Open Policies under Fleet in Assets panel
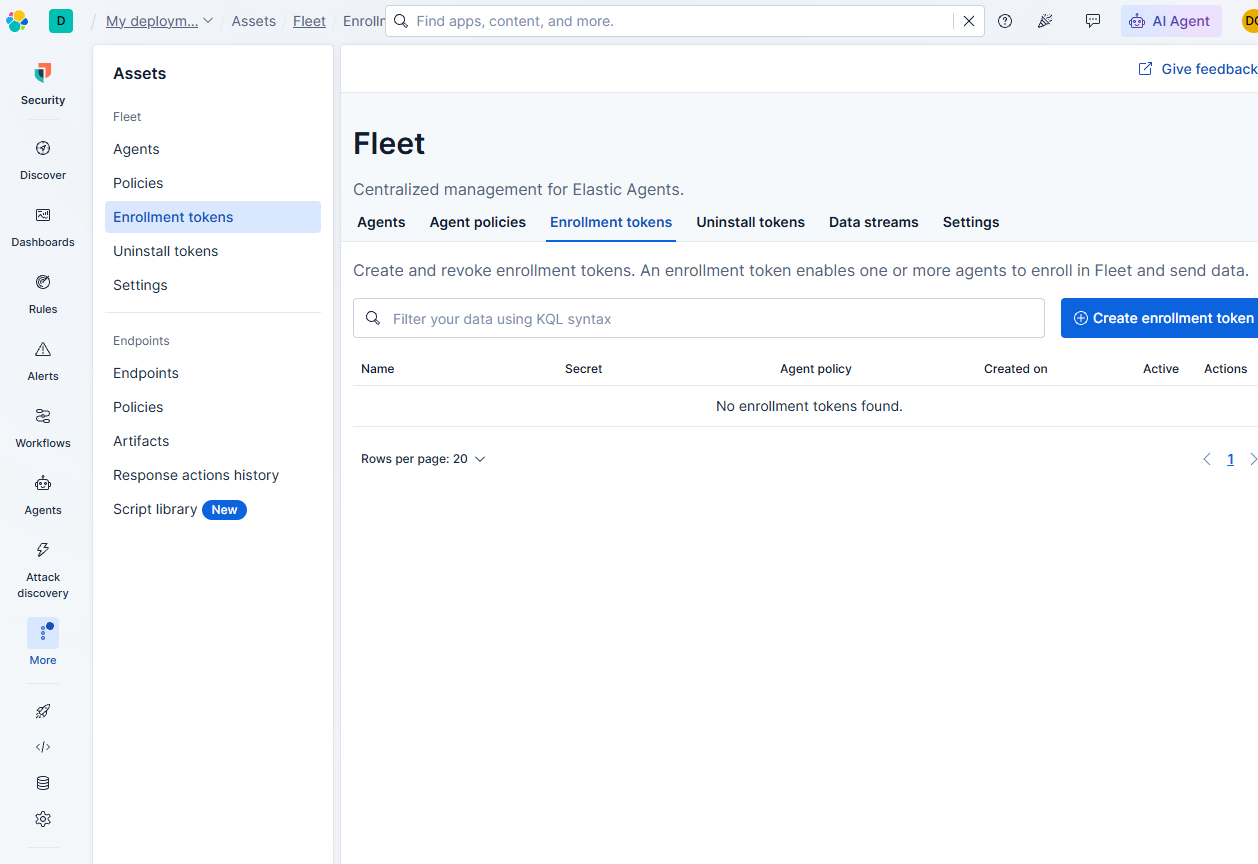The width and height of the screenshot is (1258, 864). 213,183
